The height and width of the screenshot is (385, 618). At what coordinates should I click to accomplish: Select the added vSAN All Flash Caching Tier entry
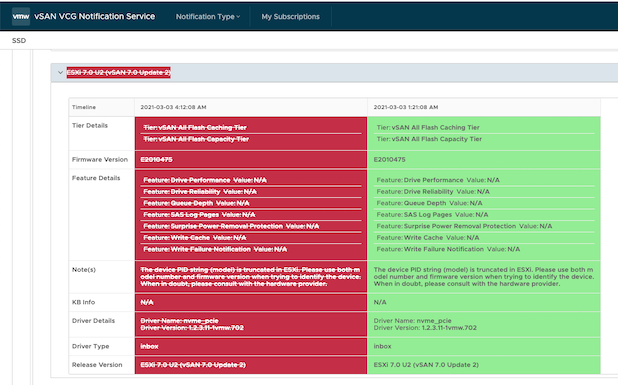click(428, 127)
